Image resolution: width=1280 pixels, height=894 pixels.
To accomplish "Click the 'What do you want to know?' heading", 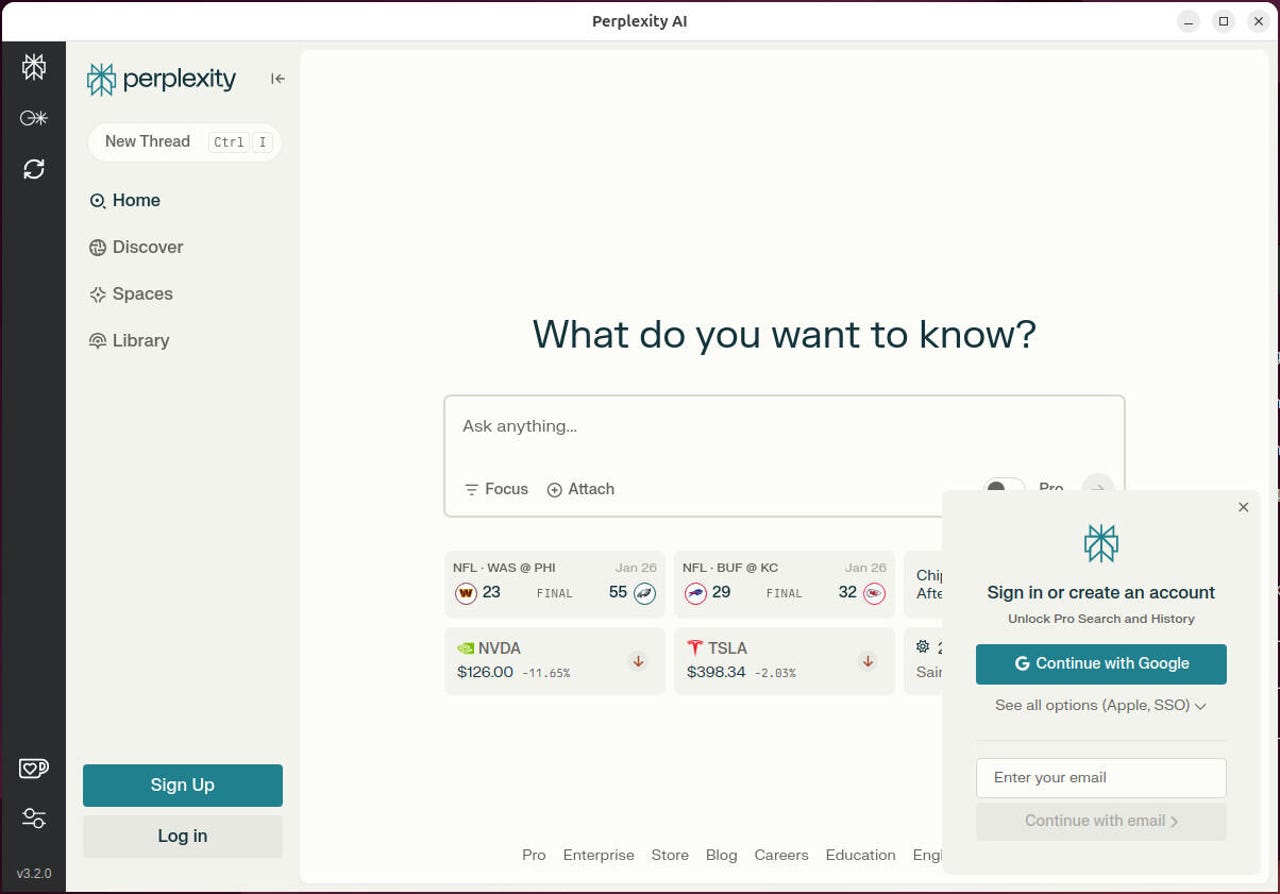I will [784, 334].
